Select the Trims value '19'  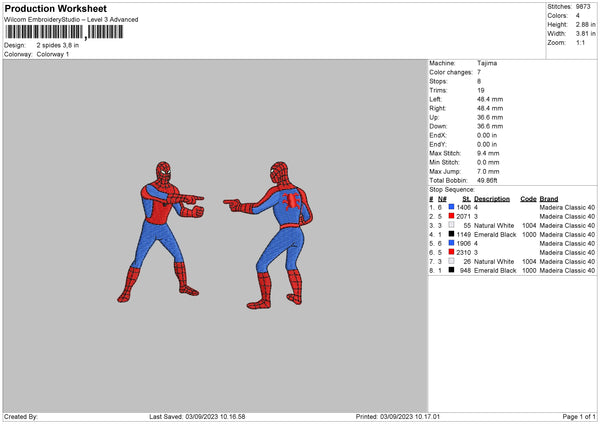pyautogui.click(x=481, y=90)
